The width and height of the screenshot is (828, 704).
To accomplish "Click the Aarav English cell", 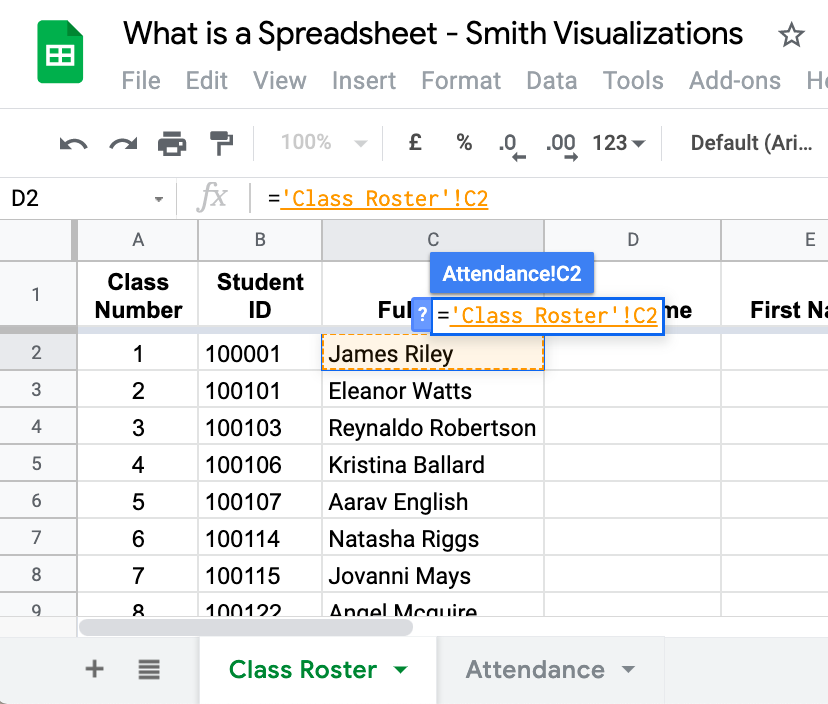I will pyautogui.click(x=432, y=500).
